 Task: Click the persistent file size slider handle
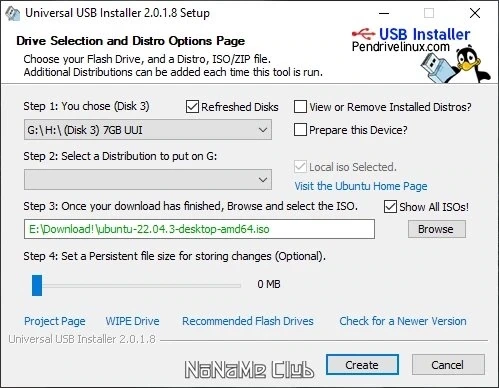37,285
